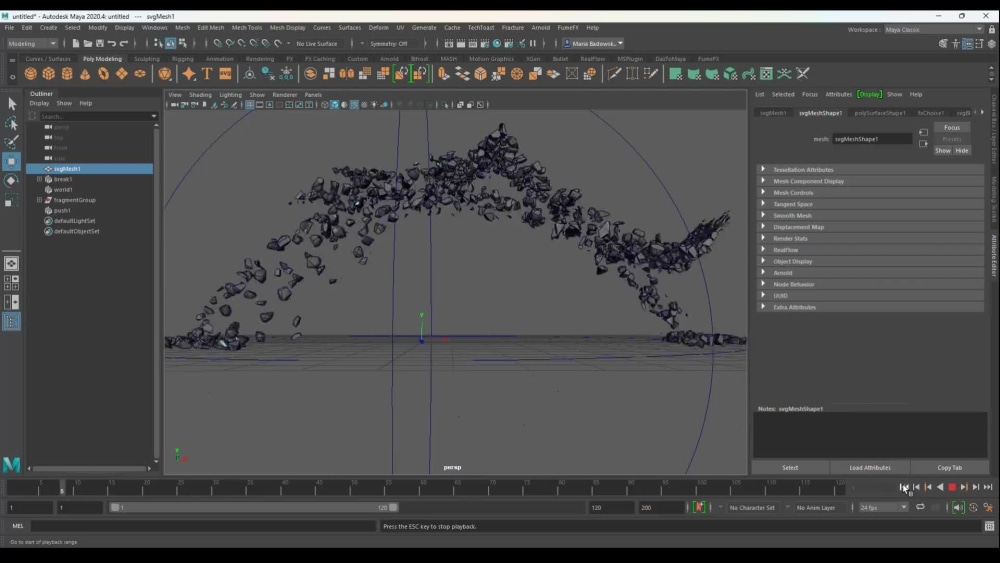Switch to the Rigging shelf tab
Screen dimensions: 1000x563
[182, 59]
